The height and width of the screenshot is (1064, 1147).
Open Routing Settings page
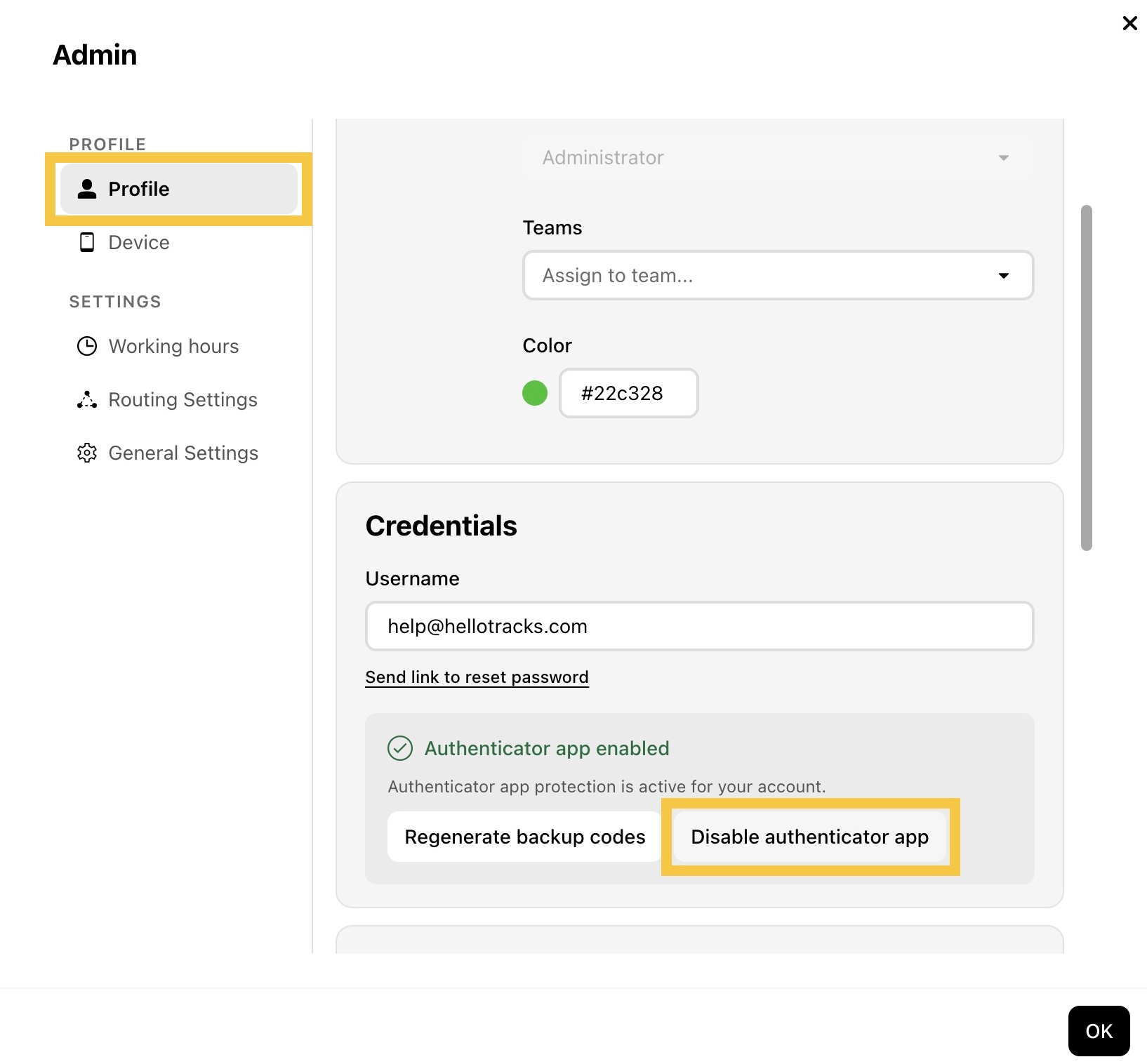pyautogui.click(x=179, y=399)
